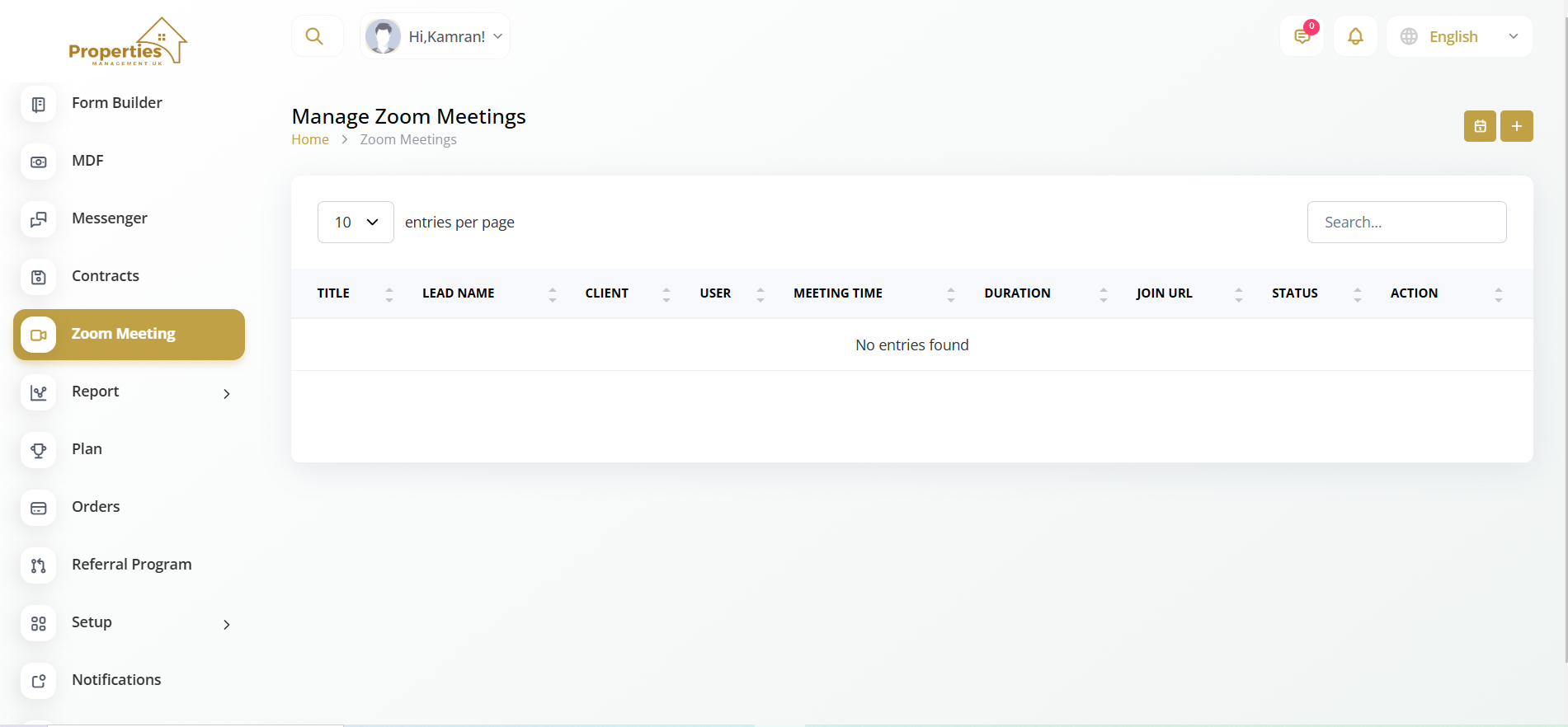
Task: Go to Home via breadcrumb link
Action: click(310, 140)
